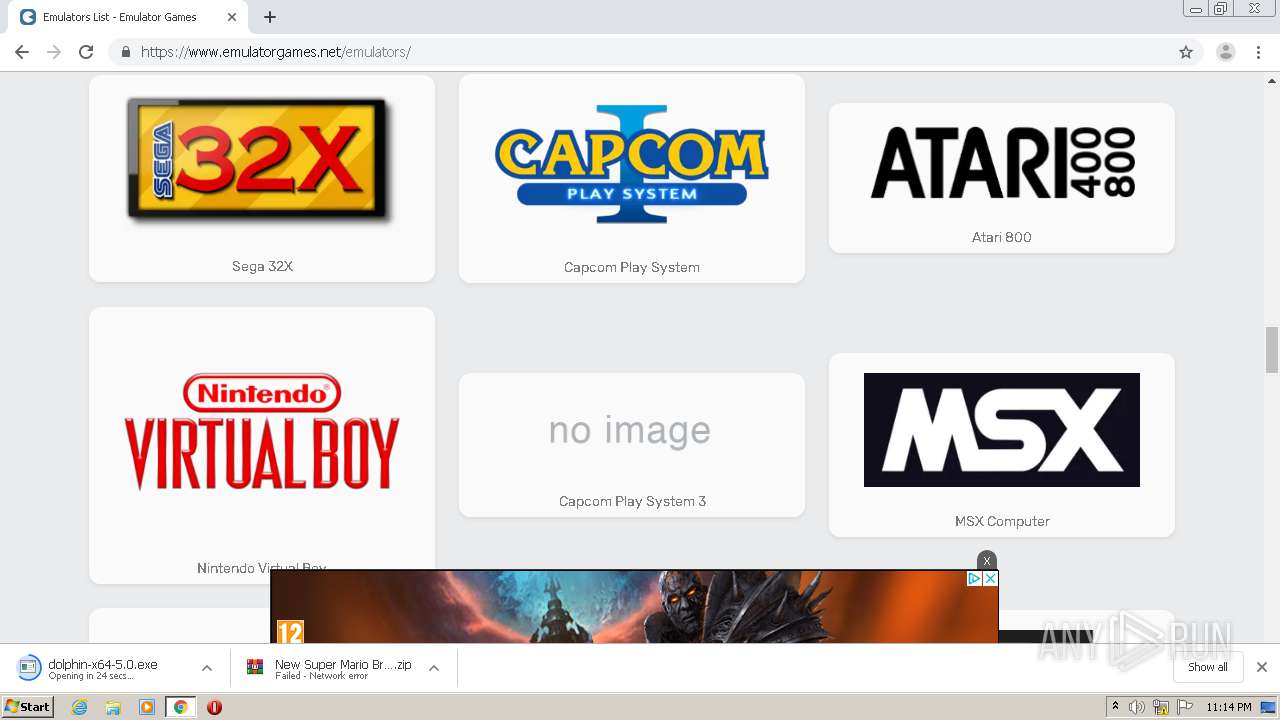1280x720 pixels.
Task: Click the AdChoices triangle icon on ad
Action: coord(974,578)
